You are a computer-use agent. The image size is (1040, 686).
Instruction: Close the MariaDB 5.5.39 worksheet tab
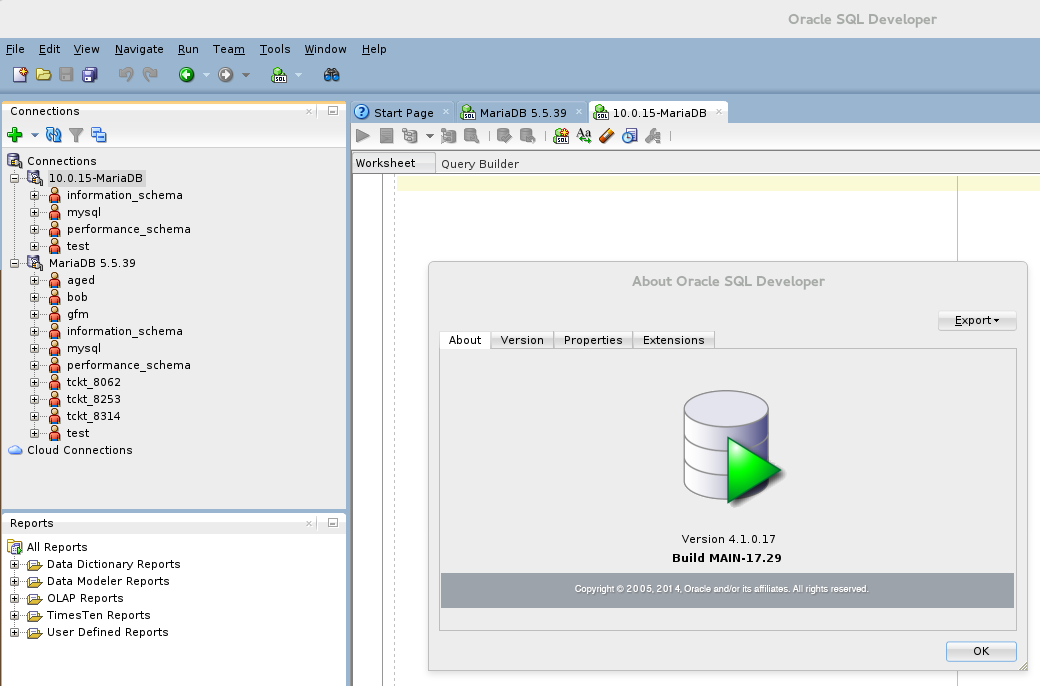click(578, 112)
